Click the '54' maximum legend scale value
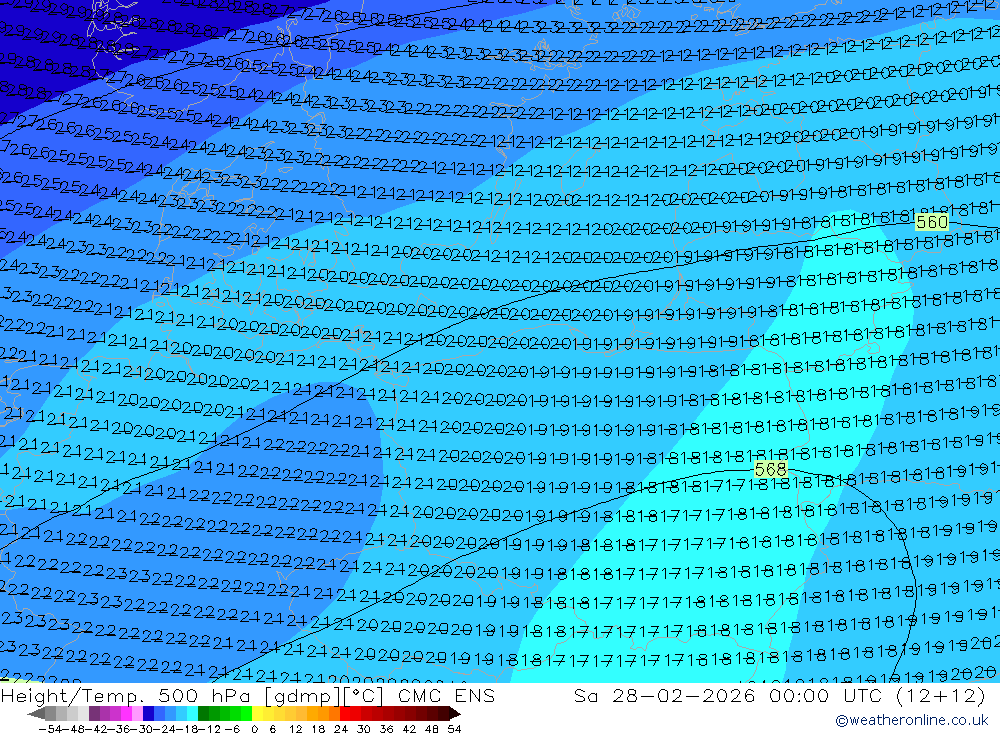Viewport: 1000px width, 733px height. point(454,729)
